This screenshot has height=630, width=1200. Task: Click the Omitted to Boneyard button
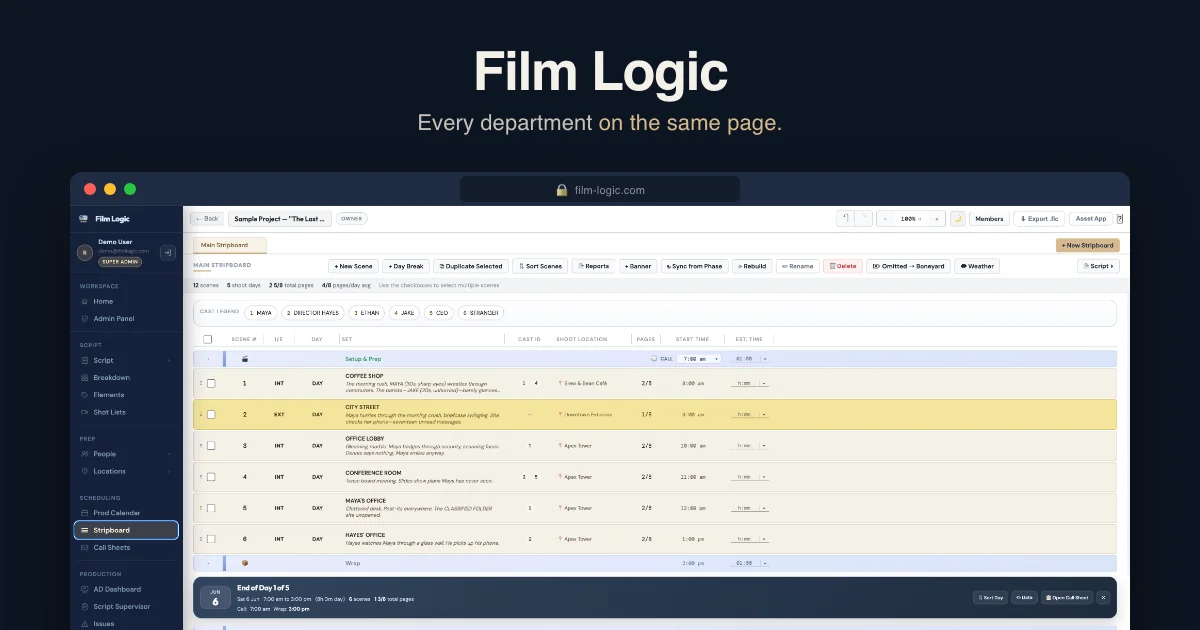pyautogui.click(x=908, y=266)
